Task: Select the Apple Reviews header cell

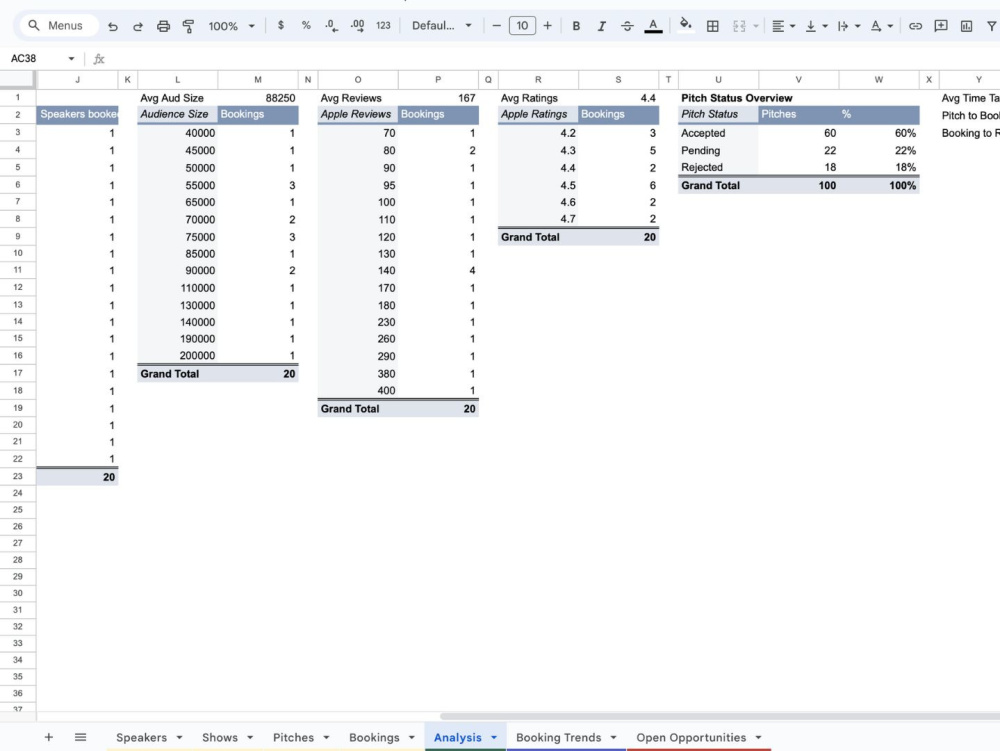Action: coord(358,114)
